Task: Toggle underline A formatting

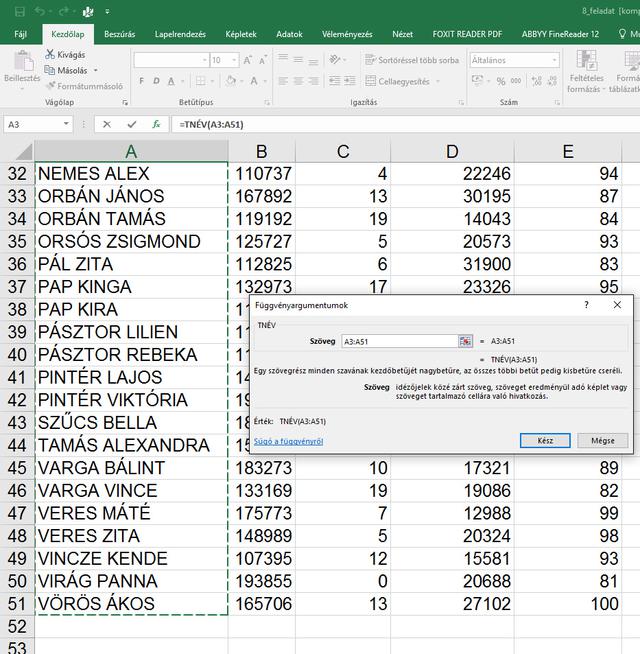Action: (171, 81)
